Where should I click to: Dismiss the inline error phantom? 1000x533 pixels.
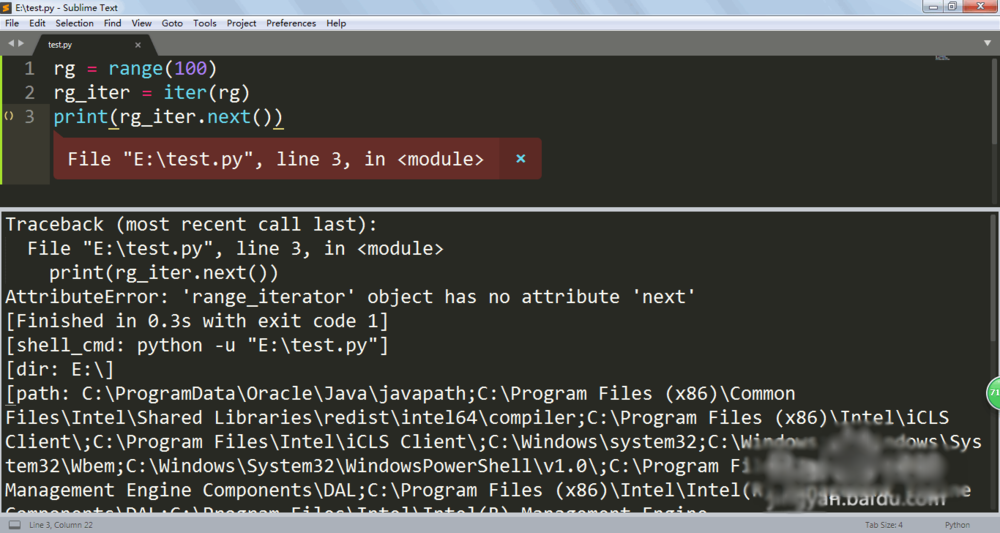tap(520, 159)
